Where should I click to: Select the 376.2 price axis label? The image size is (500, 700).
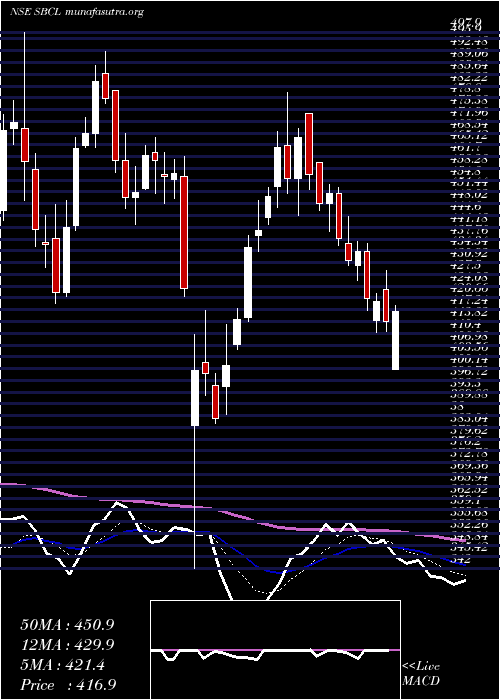click(464, 442)
